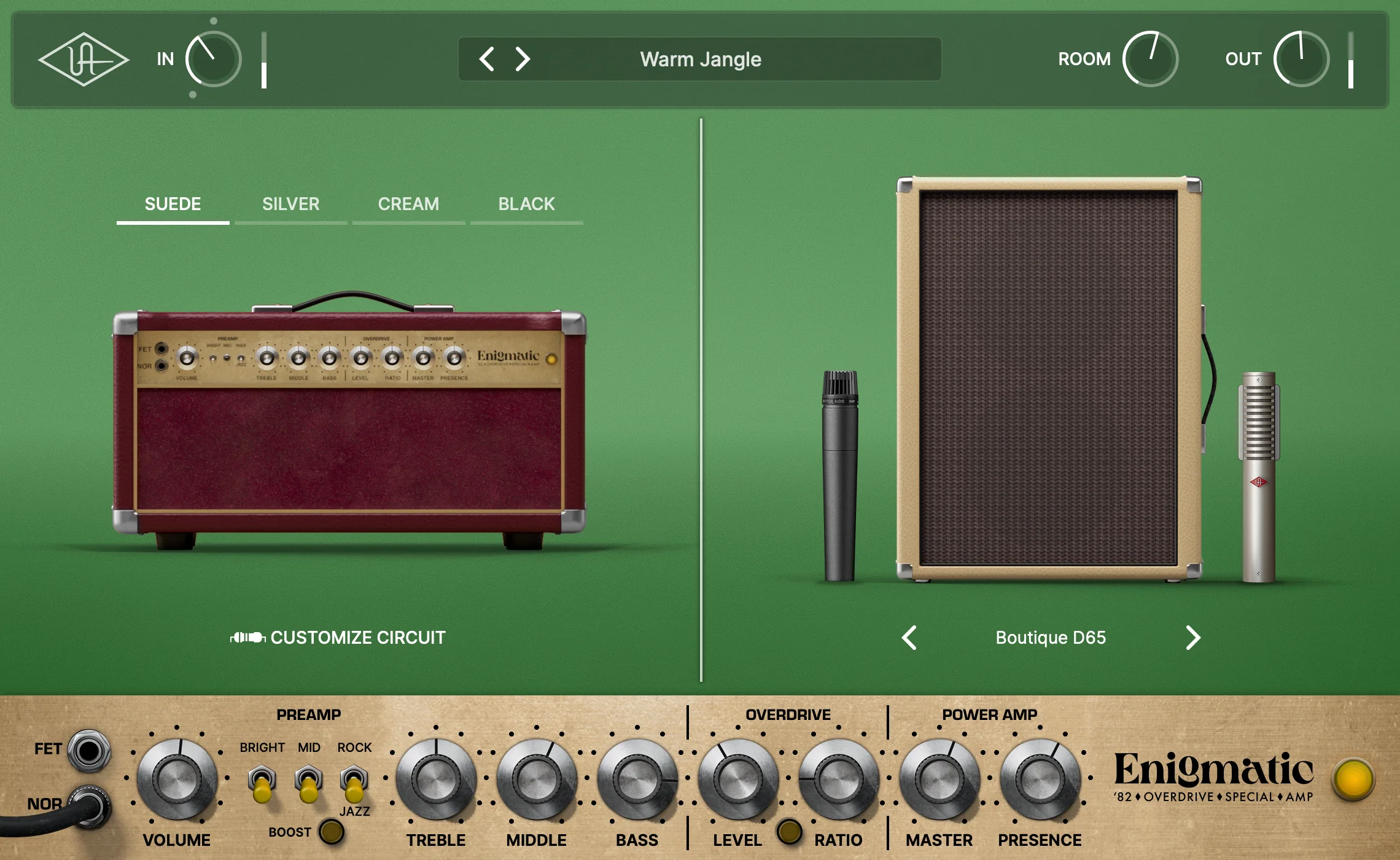Go to previous preset with left arrow

487,59
